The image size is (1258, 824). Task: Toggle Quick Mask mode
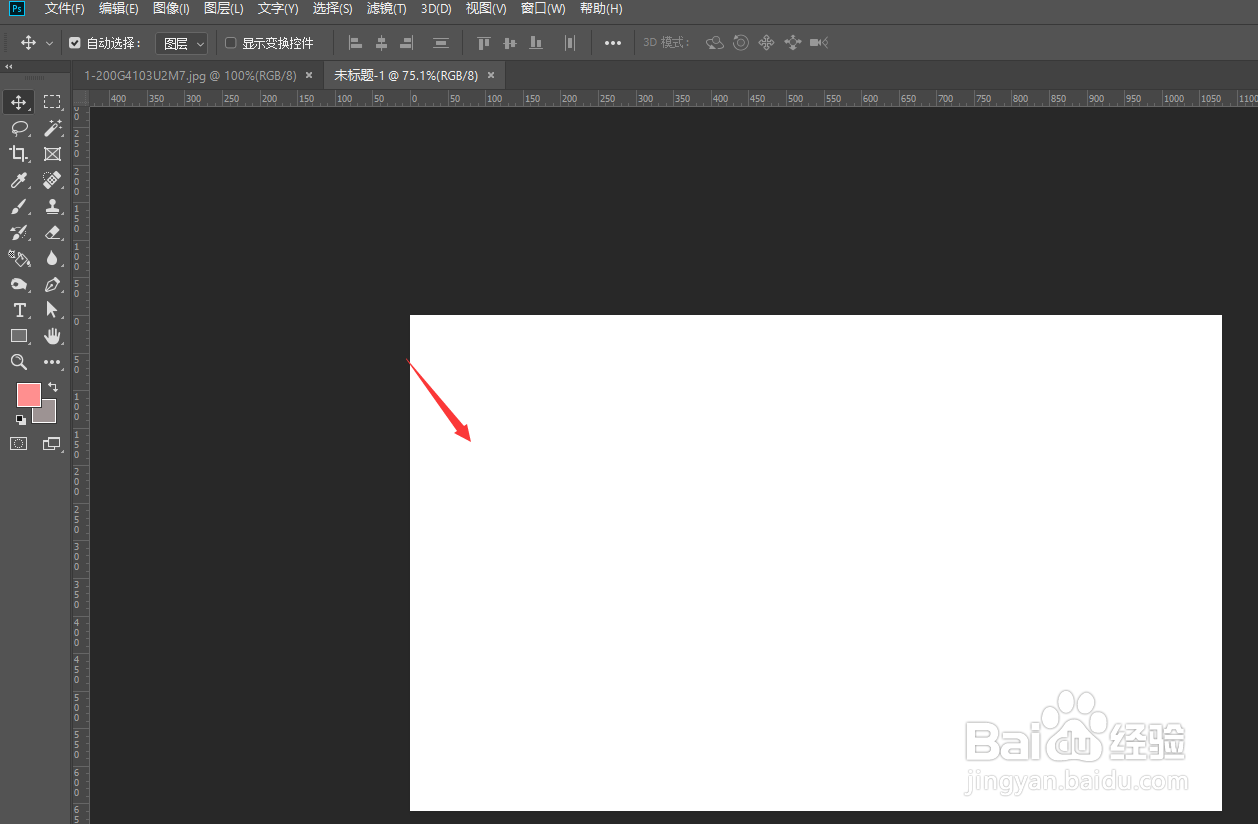coord(19,443)
